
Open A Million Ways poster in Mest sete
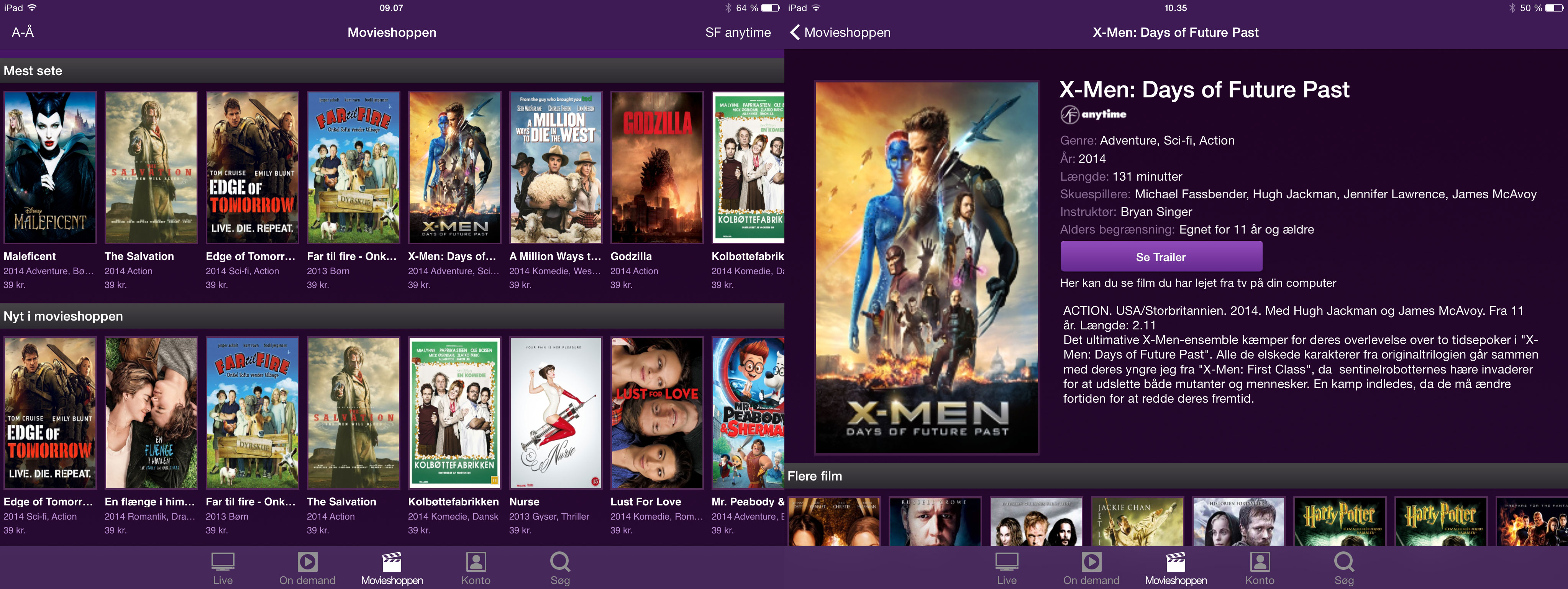tap(556, 168)
